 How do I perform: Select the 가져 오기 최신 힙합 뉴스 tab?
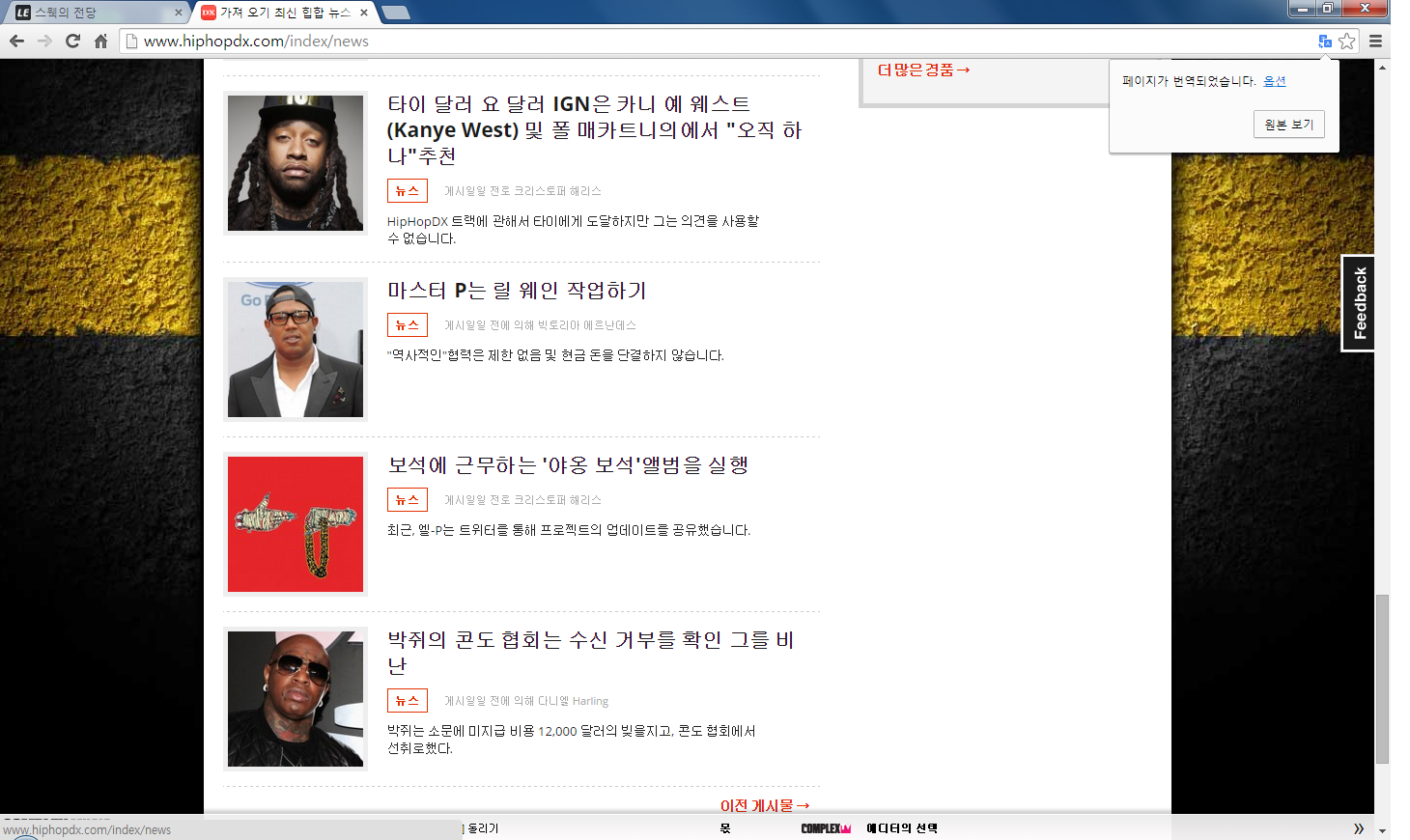tap(280, 13)
